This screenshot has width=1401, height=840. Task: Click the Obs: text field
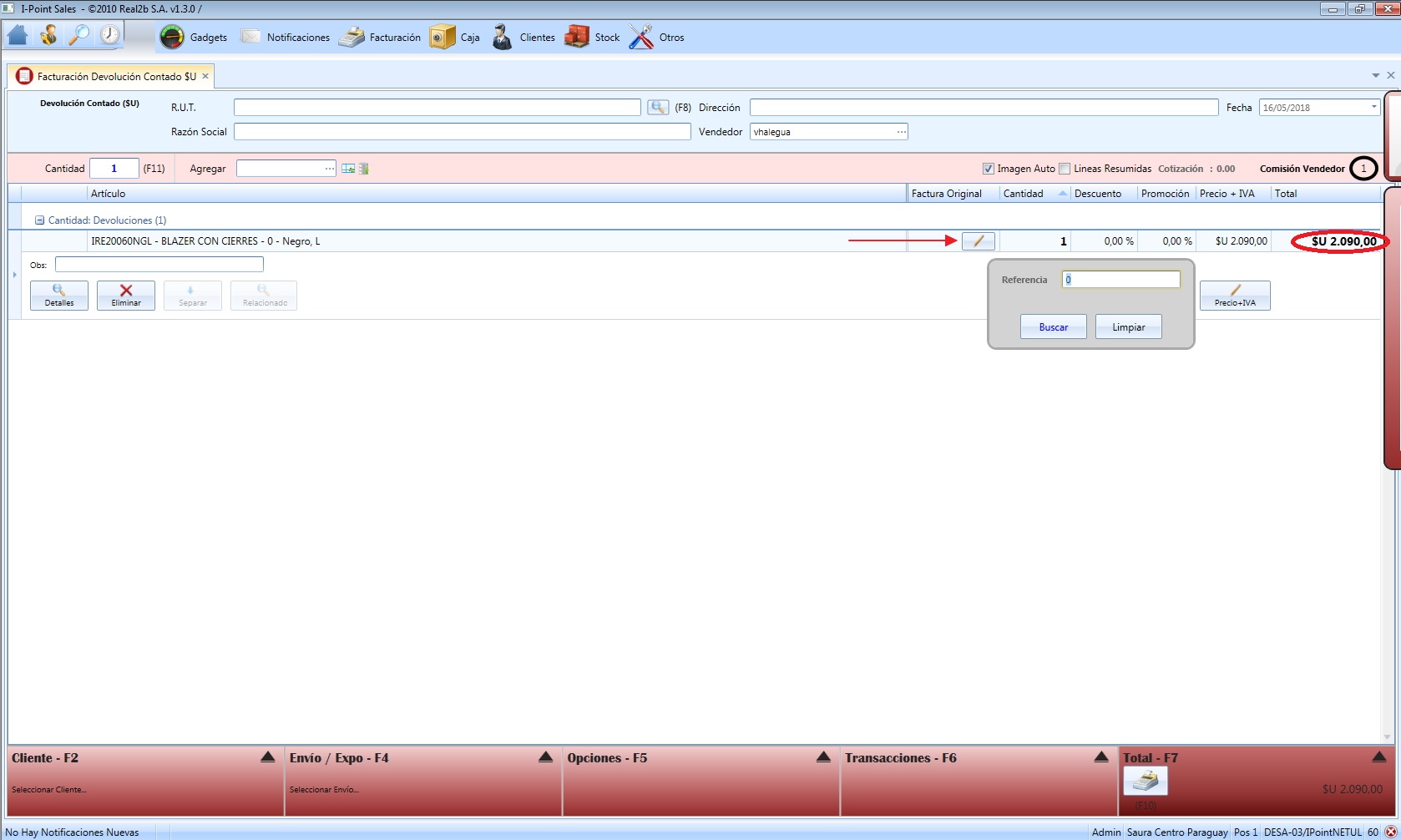(159, 265)
